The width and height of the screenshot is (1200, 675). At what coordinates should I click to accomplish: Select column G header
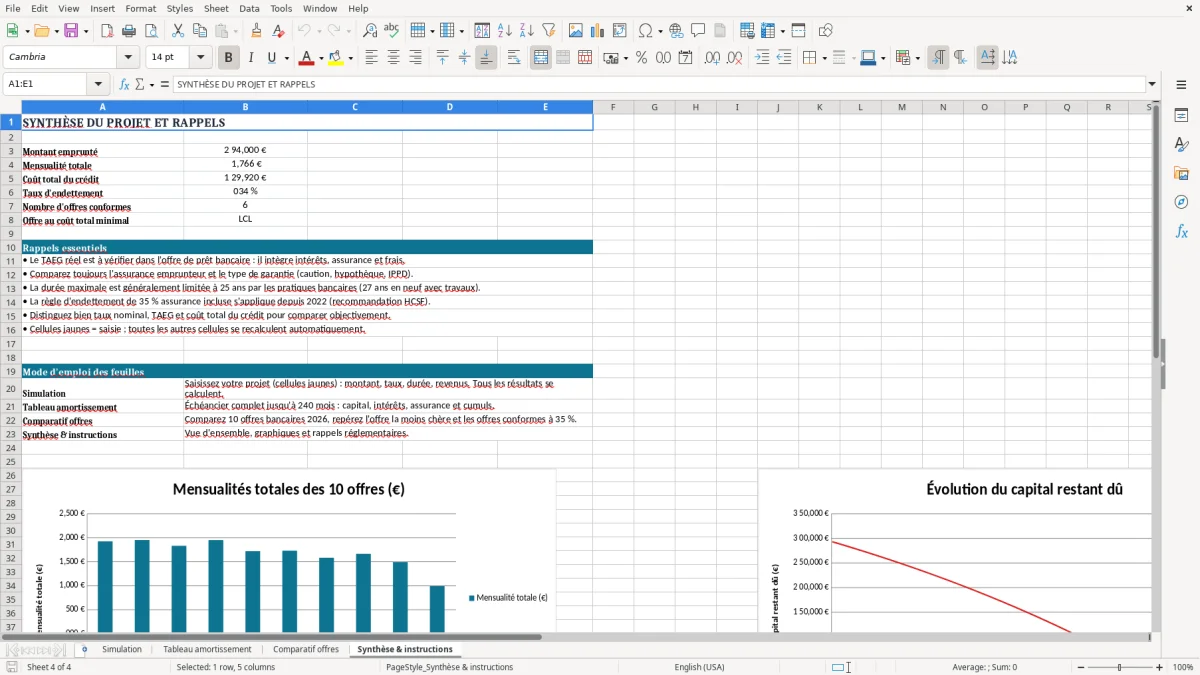(x=654, y=107)
